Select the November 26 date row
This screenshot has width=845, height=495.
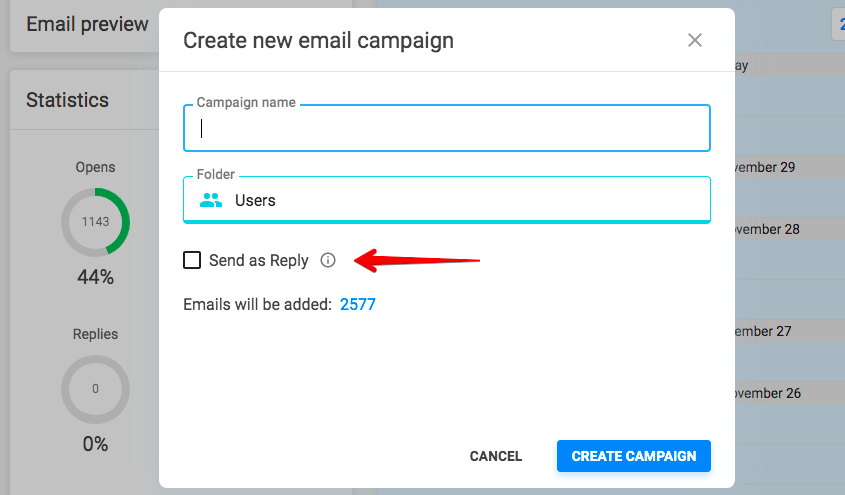790,393
